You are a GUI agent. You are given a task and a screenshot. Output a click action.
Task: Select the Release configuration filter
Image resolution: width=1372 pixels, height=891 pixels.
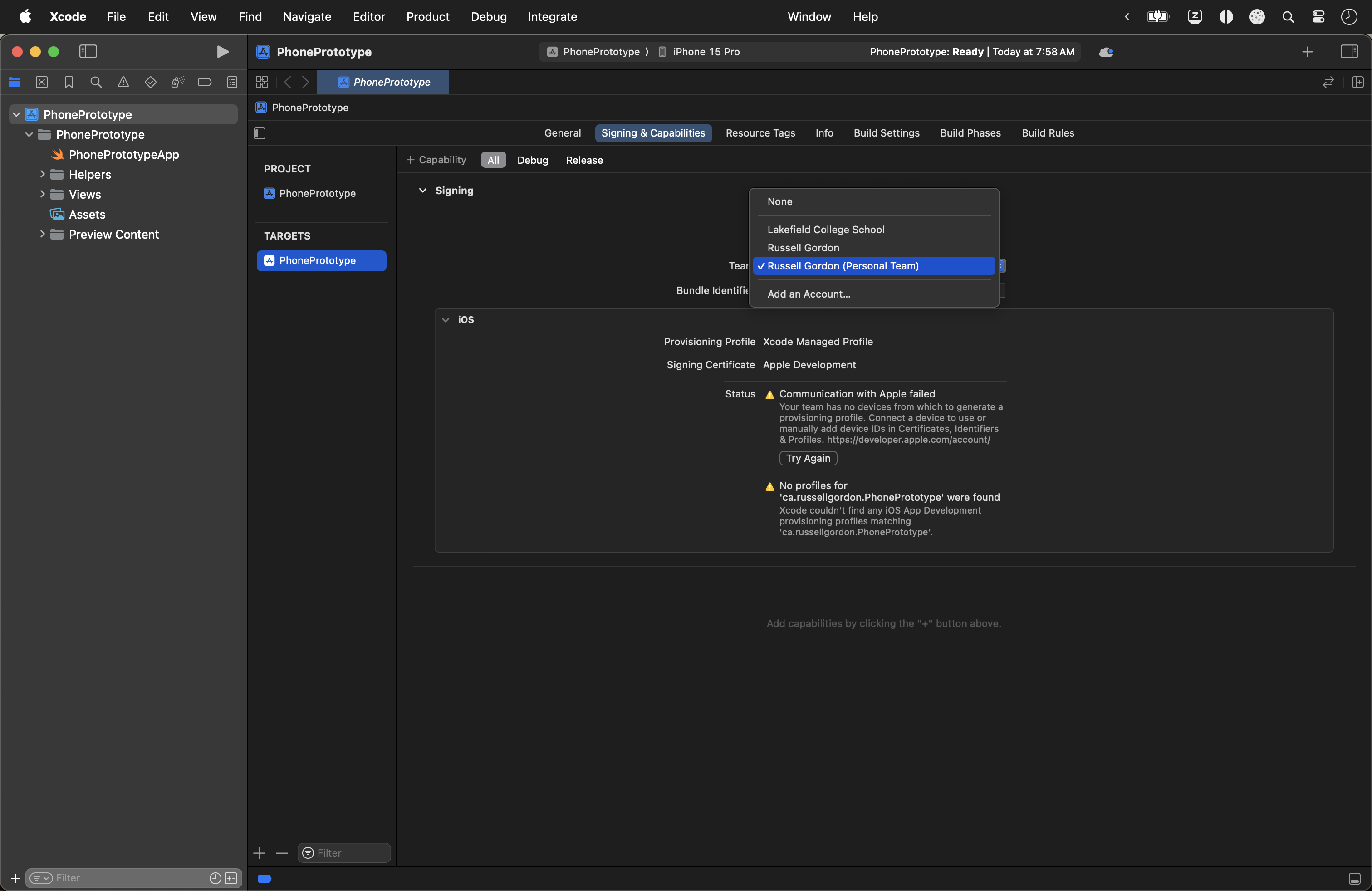(x=584, y=160)
